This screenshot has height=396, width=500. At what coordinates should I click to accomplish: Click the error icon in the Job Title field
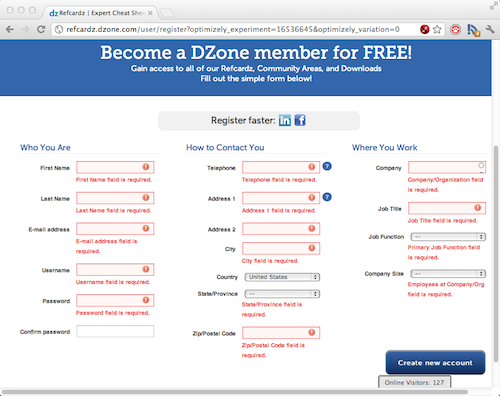478,208
